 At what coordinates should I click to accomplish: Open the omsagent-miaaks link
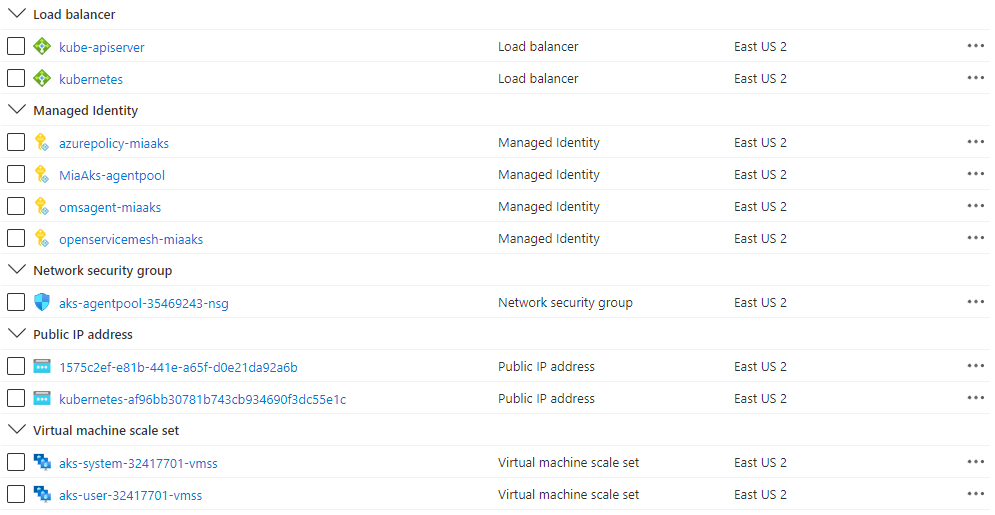pyautogui.click(x=110, y=207)
